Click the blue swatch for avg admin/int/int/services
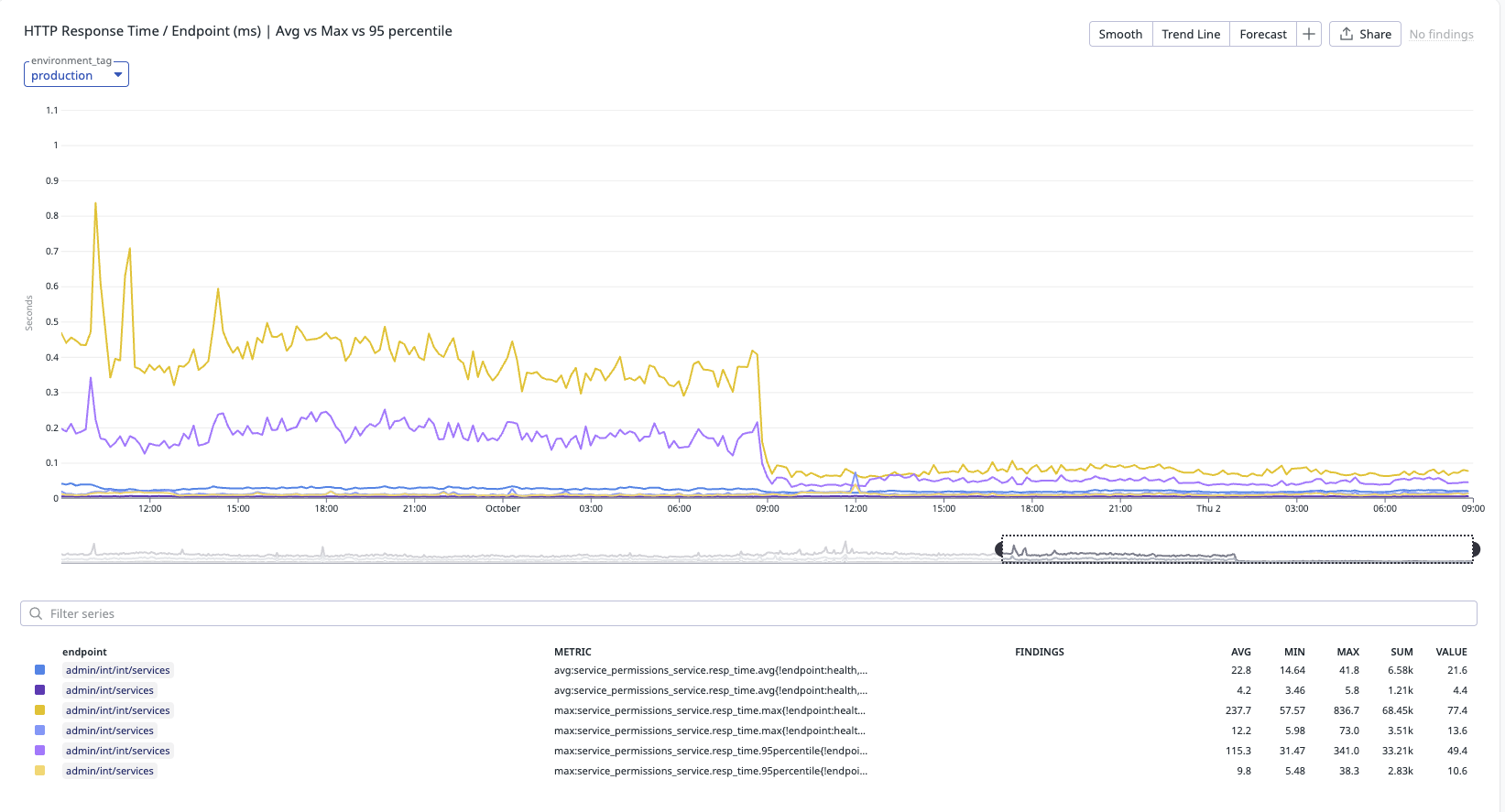The height and width of the screenshot is (812, 1505). [x=40, y=670]
